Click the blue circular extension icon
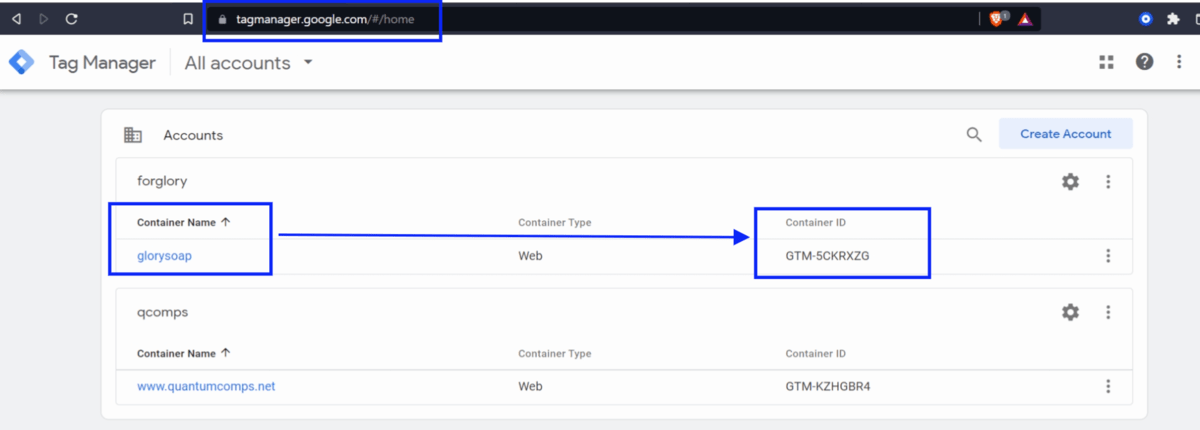This screenshot has height=430, width=1200. click(x=1146, y=19)
